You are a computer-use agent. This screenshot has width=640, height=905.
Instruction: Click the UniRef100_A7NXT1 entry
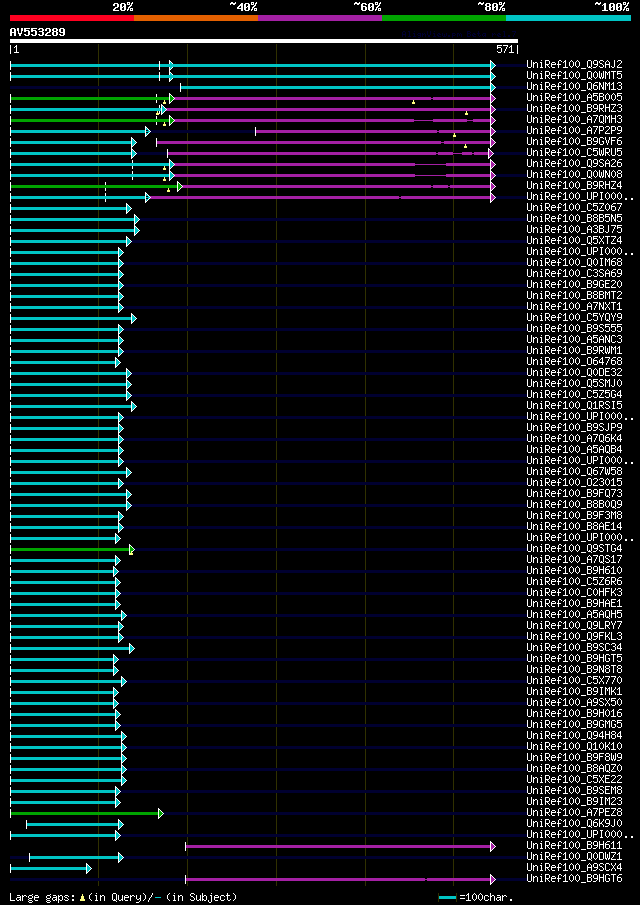[575, 306]
